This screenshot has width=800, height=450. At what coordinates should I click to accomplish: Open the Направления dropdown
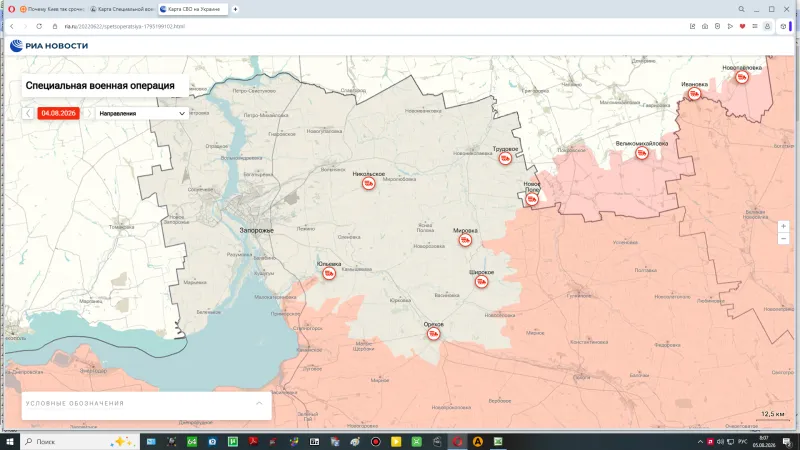tap(142, 113)
